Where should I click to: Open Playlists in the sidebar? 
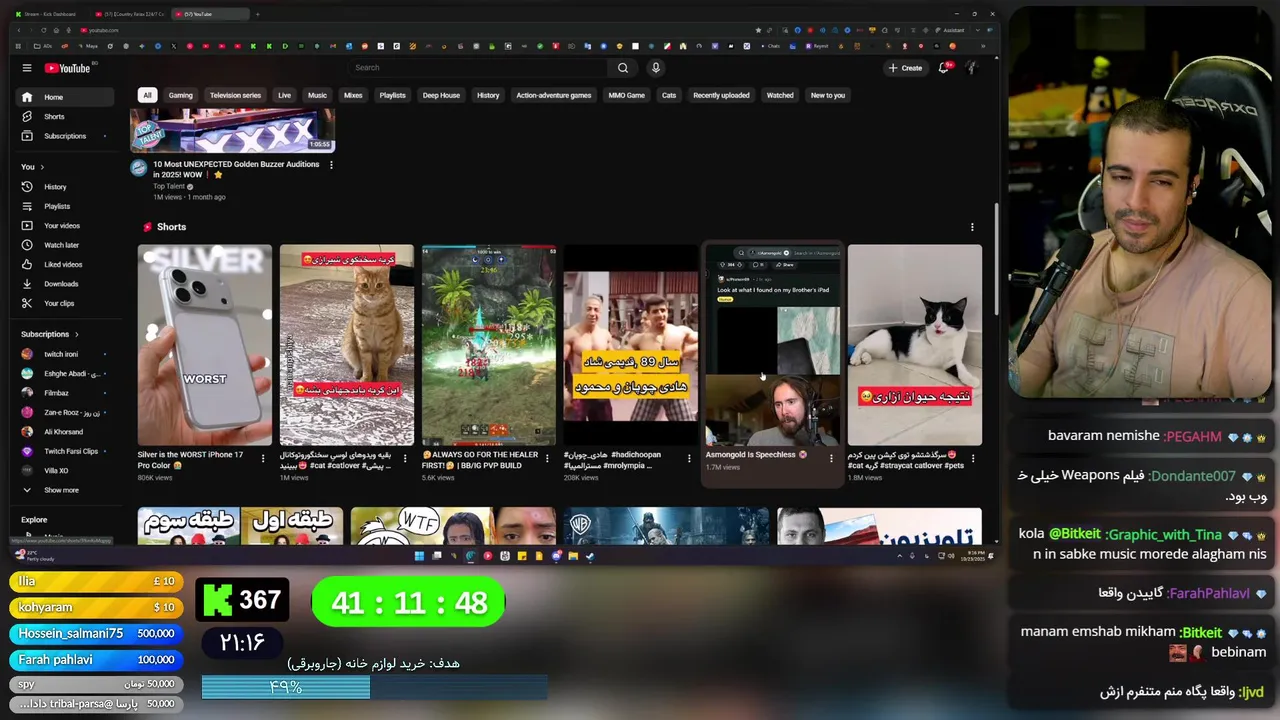[x=65, y=206]
